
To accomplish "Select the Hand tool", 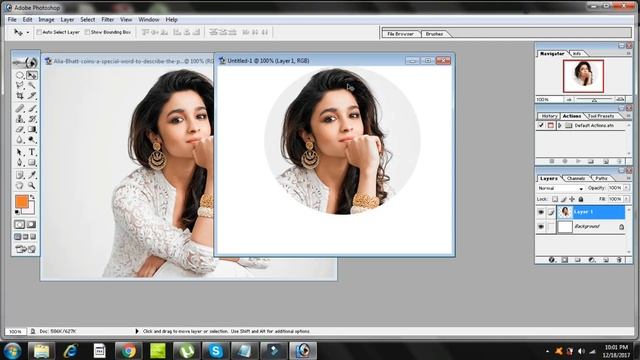I will pos(20,186).
